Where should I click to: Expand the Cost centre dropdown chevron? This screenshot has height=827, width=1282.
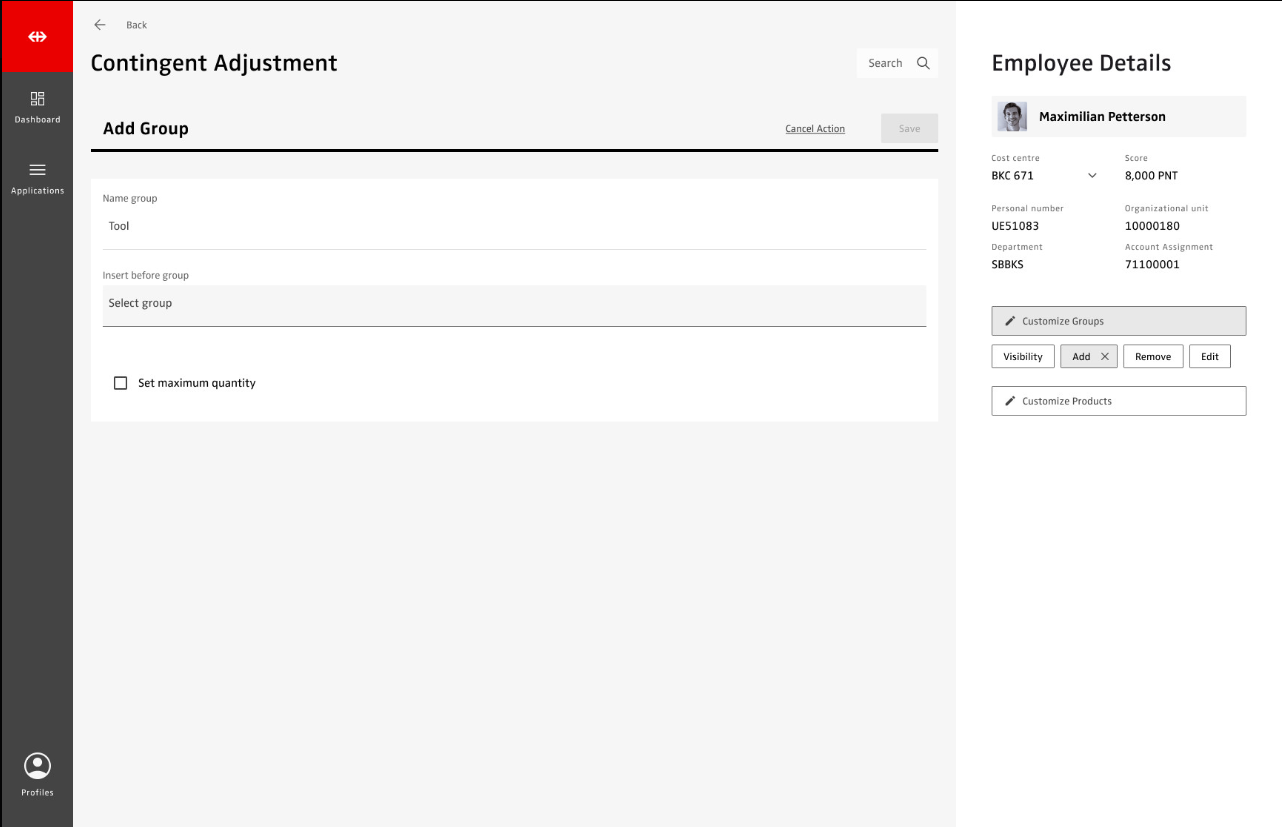1092,176
